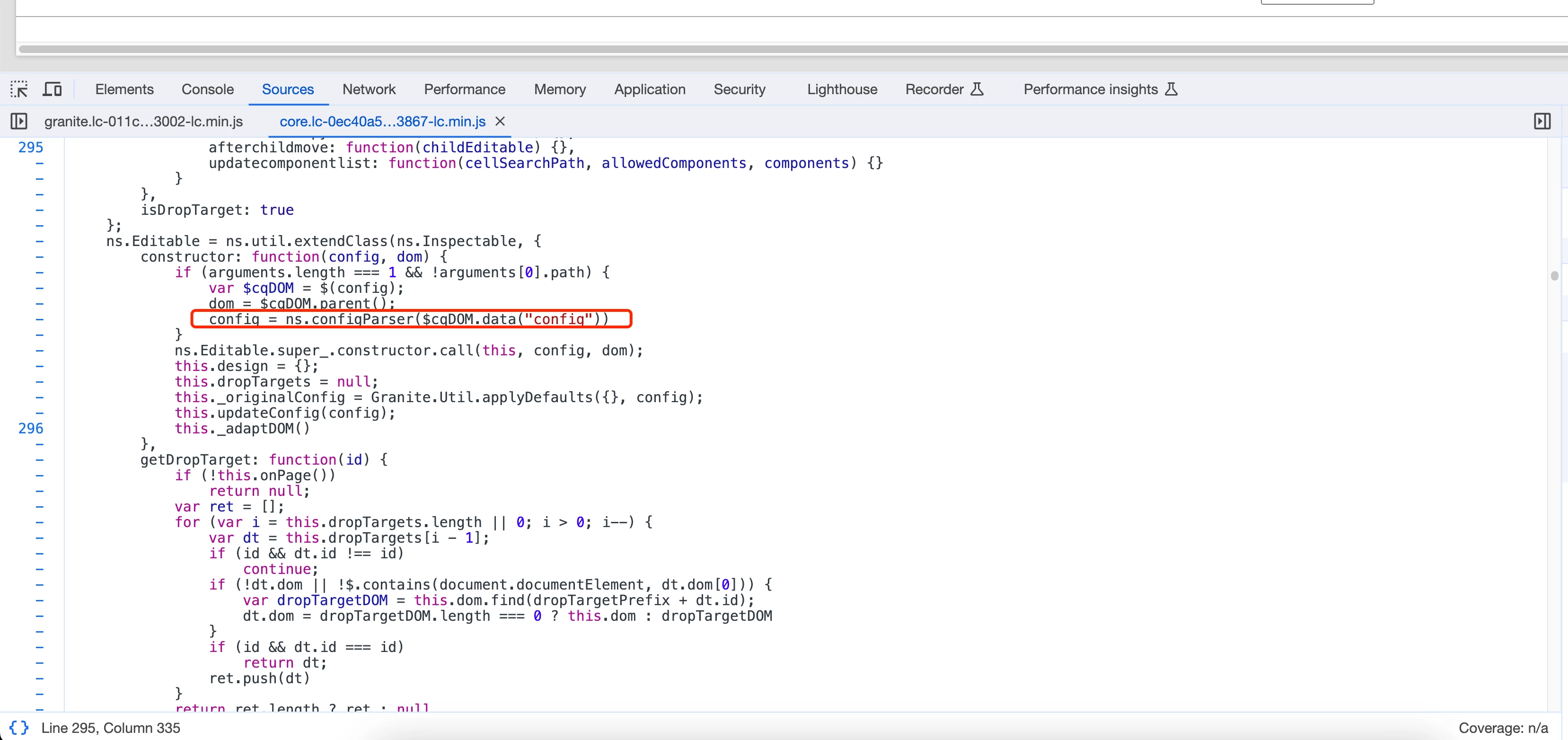Set breakpoint on line number 296

coord(31,428)
